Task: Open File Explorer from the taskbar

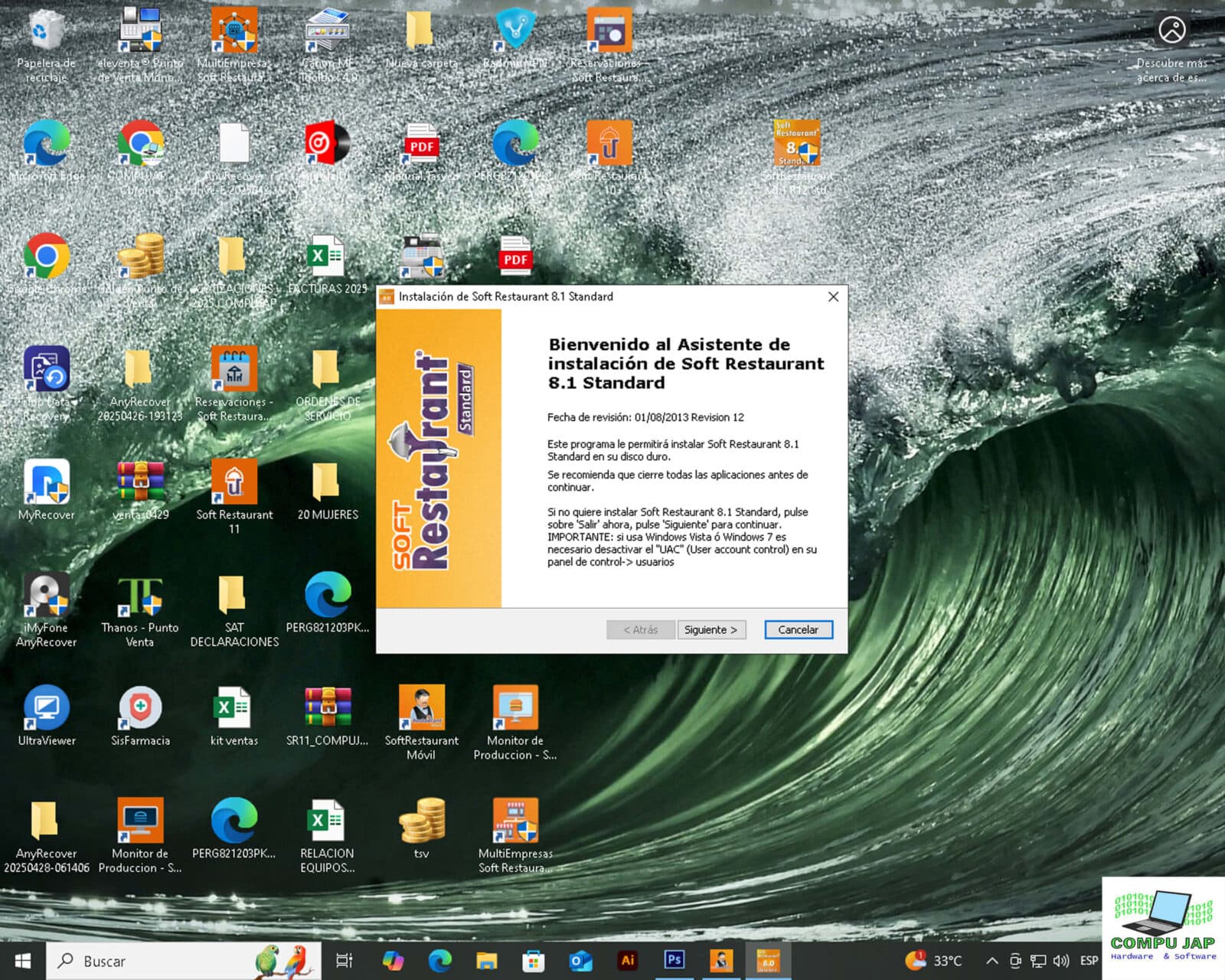Action: point(487,961)
